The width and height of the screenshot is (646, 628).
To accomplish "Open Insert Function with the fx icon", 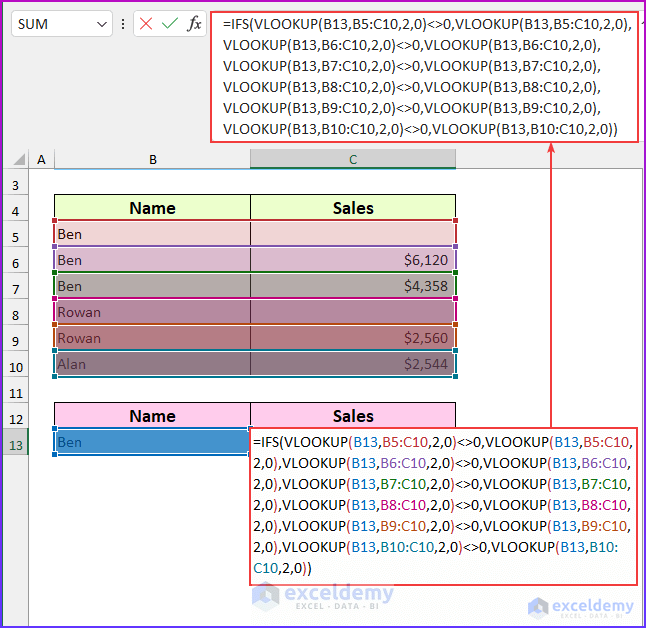I will [x=194, y=23].
